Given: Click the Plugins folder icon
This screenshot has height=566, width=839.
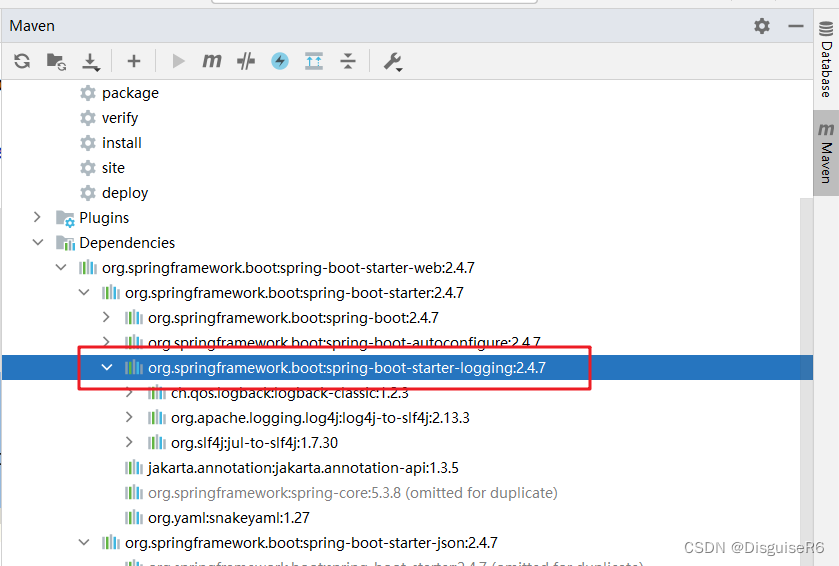Looking at the screenshot, I should tap(65, 218).
